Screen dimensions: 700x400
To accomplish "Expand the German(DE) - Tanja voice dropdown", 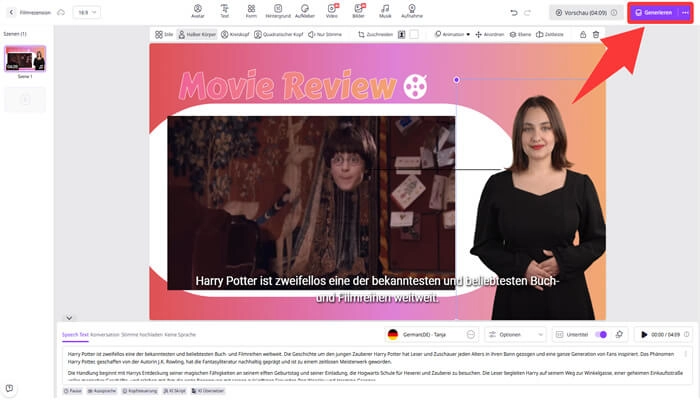I will point(432,334).
